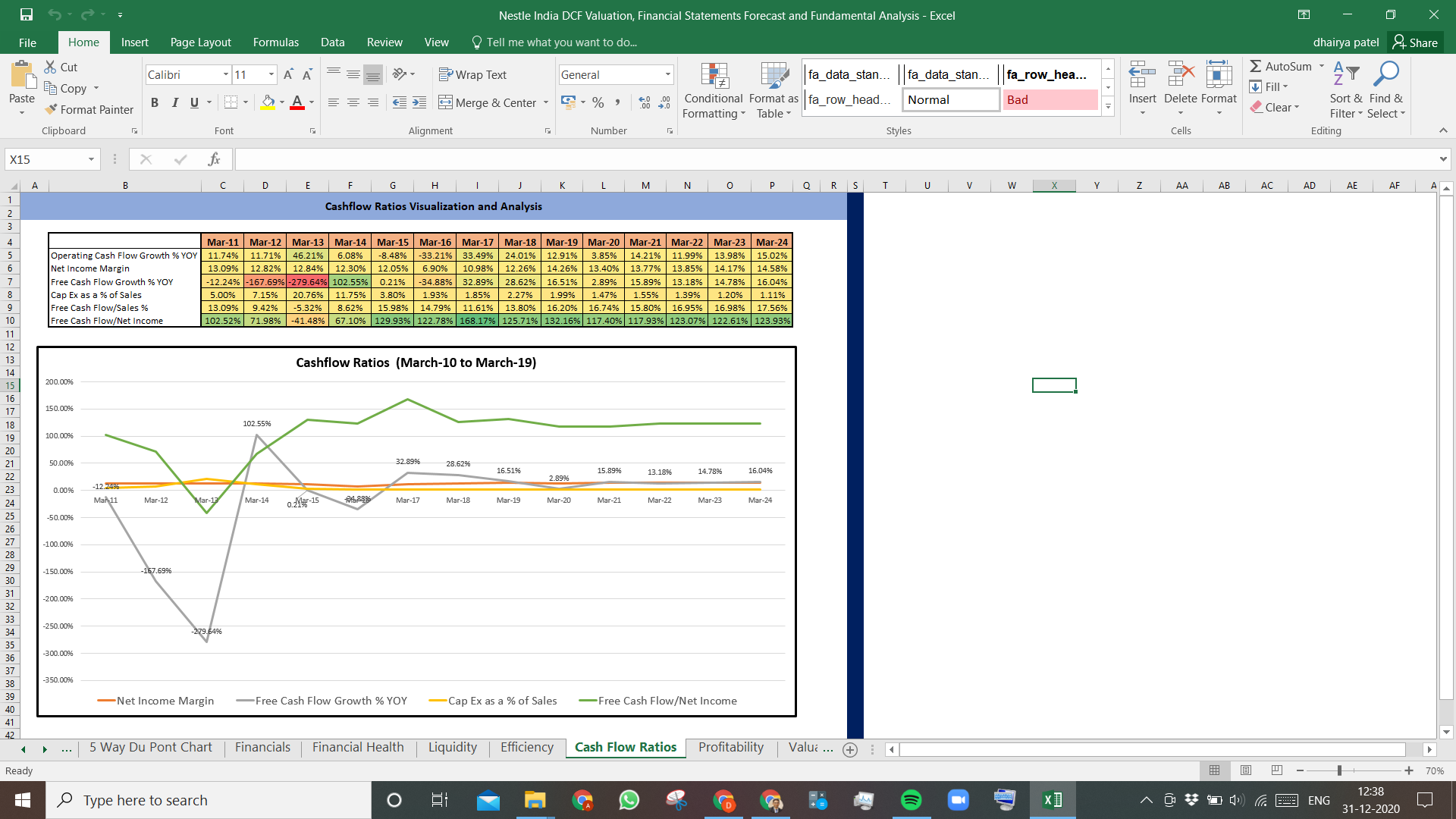Viewport: 1456px width, 819px height.
Task: Click the Windows Start button
Action: coord(23,800)
